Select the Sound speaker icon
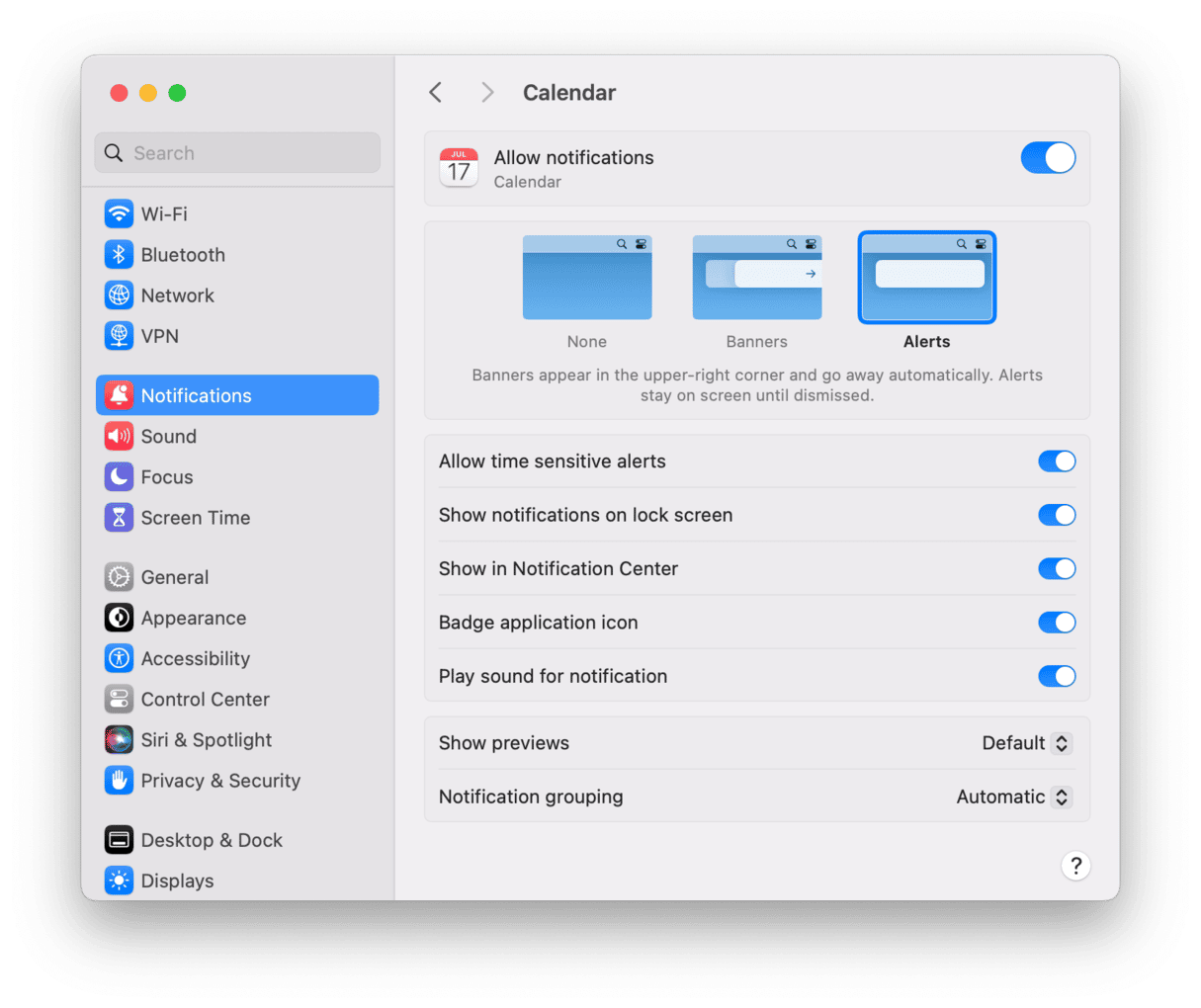Image resolution: width=1201 pixels, height=1008 pixels. (119, 437)
